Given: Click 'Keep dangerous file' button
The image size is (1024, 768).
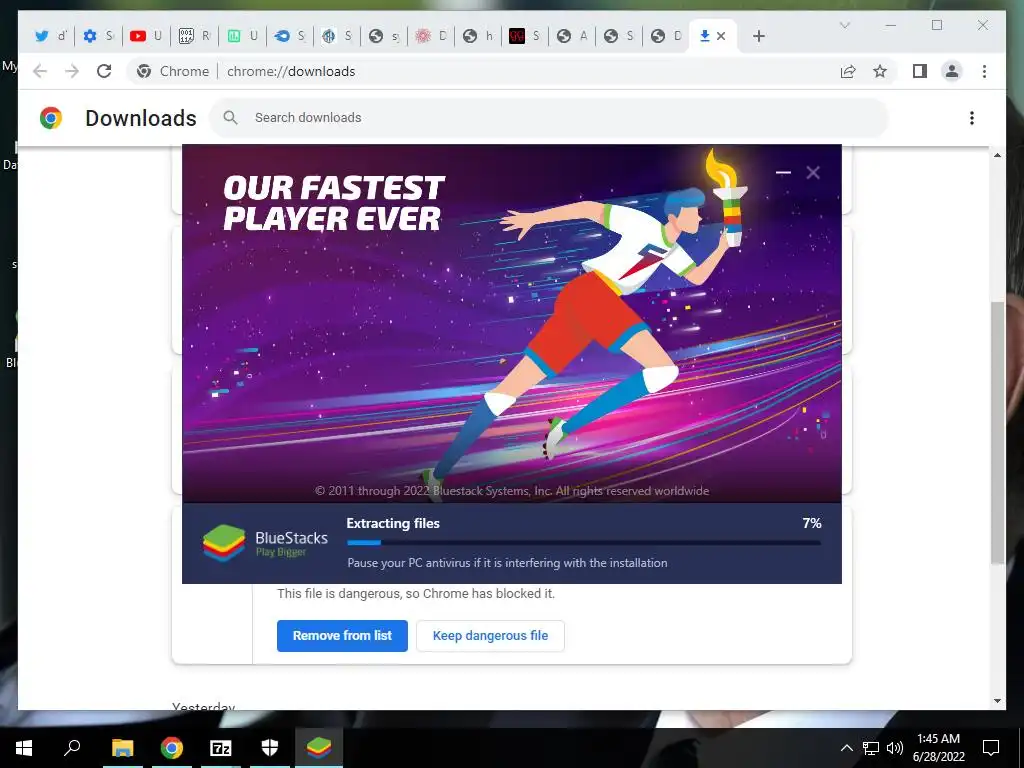Looking at the screenshot, I should tap(490, 635).
